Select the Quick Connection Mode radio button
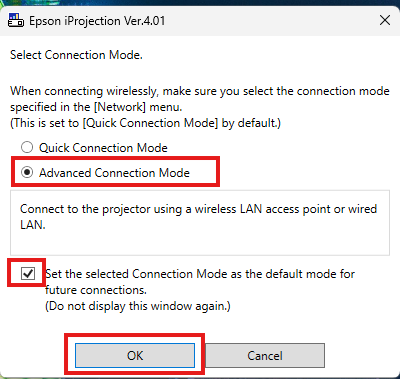 [27, 147]
